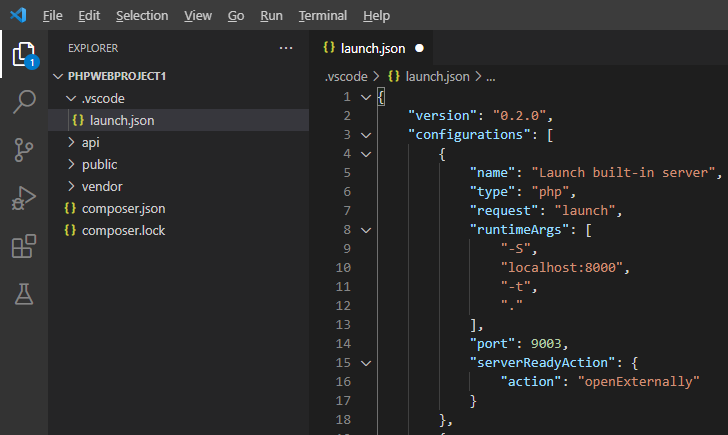Click the "-S" argument on line 9
This screenshot has width=728, height=435.
(x=516, y=248)
